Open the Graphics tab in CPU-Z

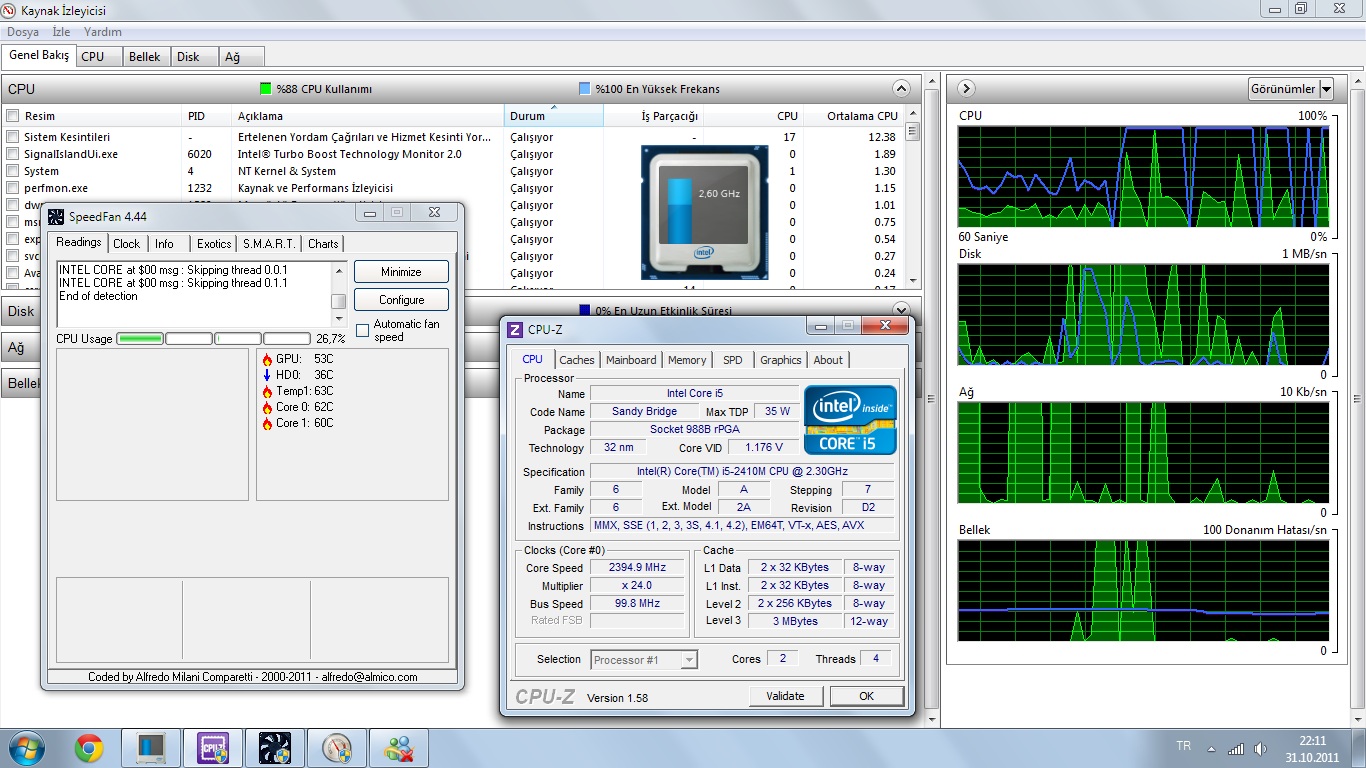coord(781,360)
